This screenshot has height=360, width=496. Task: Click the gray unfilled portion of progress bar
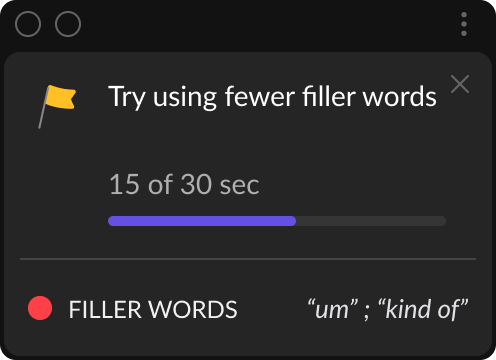[371, 221]
